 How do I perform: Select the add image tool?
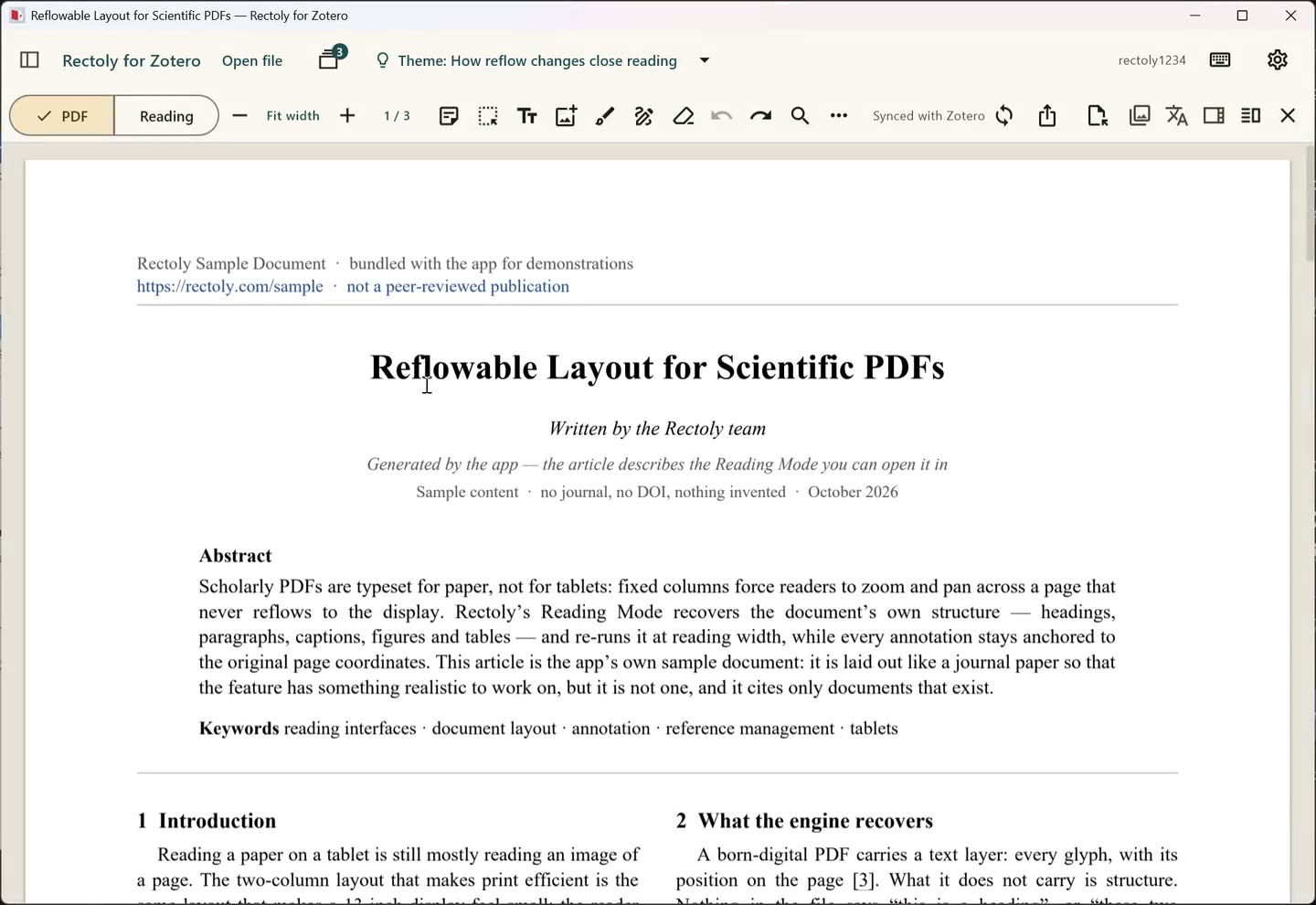(x=567, y=116)
